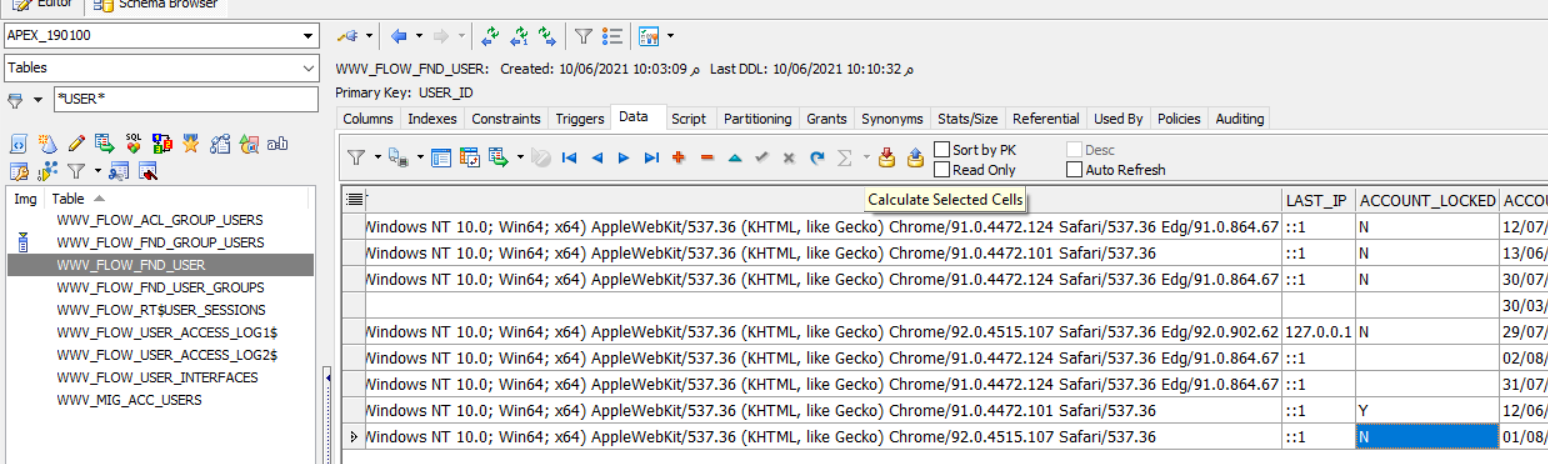
Task: Open the Script tab
Action: click(x=688, y=119)
